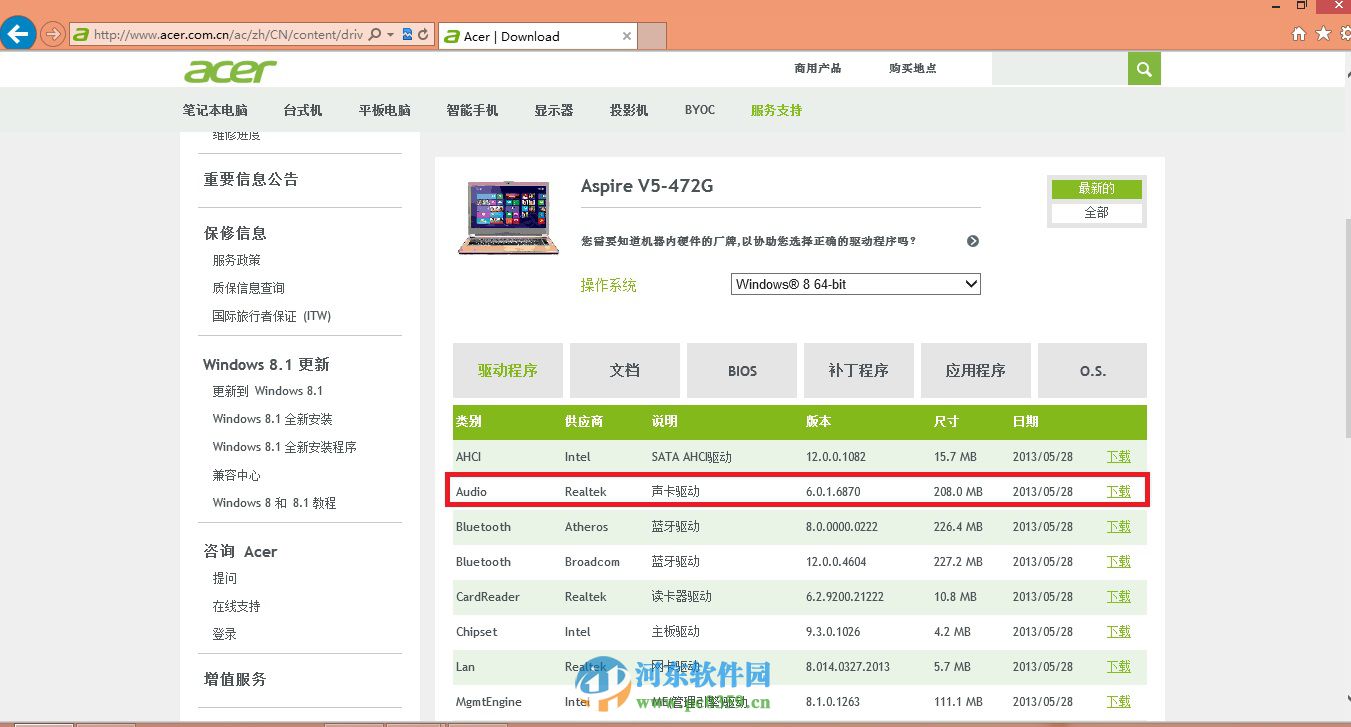Download the Realtek Audio sound card driver
Image resolution: width=1351 pixels, height=727 pixels.
(x=1118, y=491)
